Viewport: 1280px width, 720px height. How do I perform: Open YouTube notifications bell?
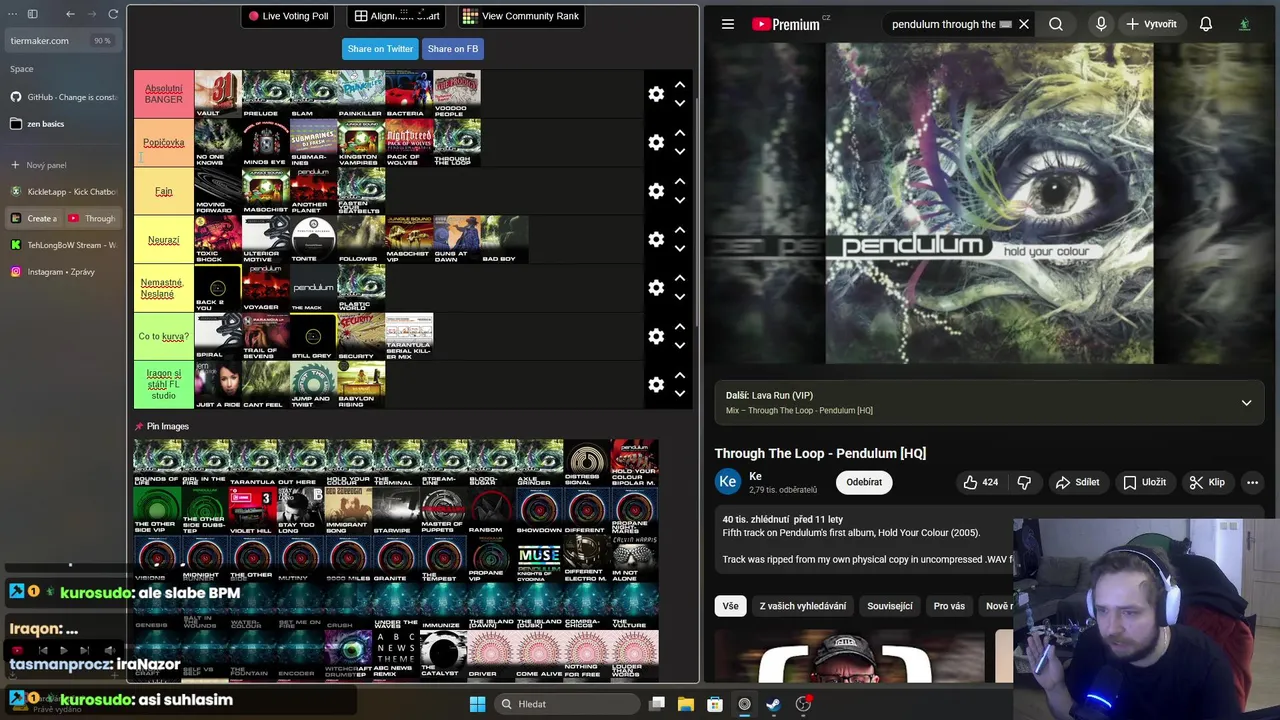tap(1206, 24)
